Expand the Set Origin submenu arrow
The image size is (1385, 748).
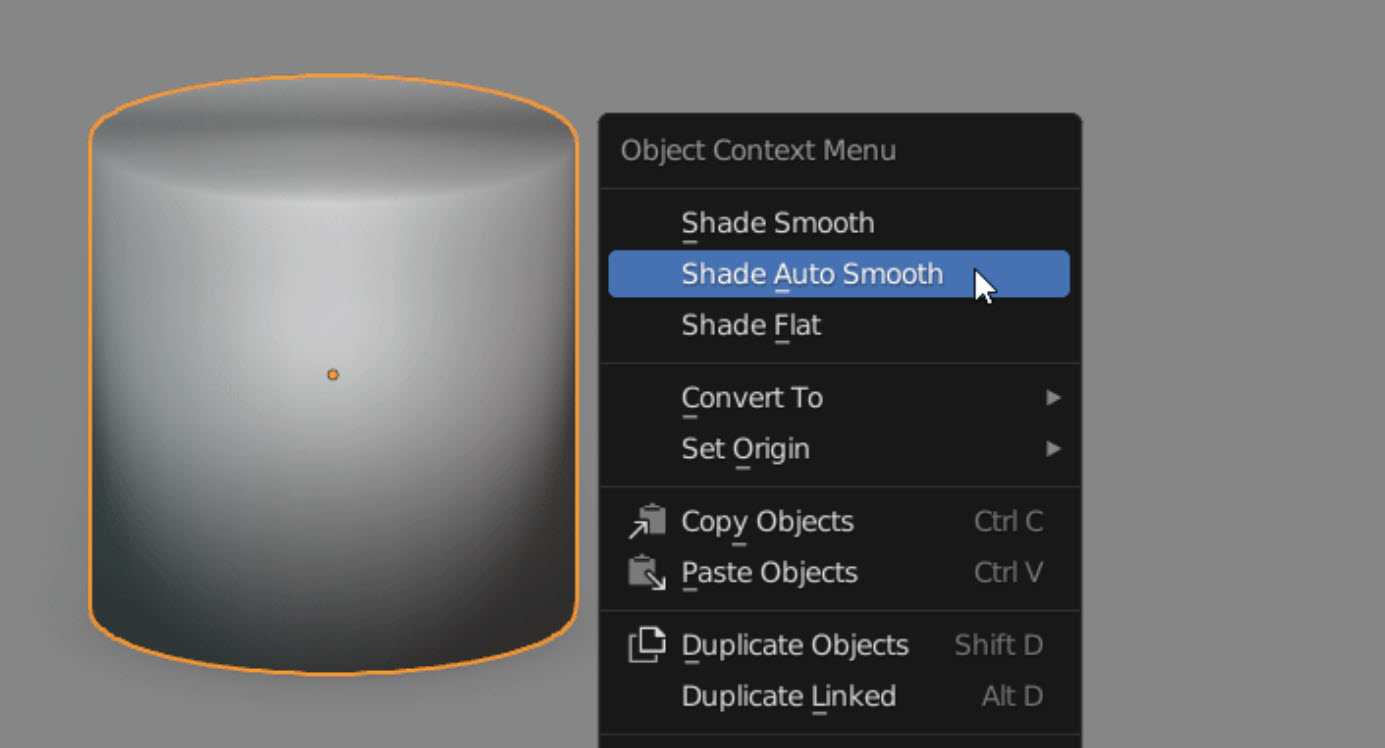point(1053,449)
